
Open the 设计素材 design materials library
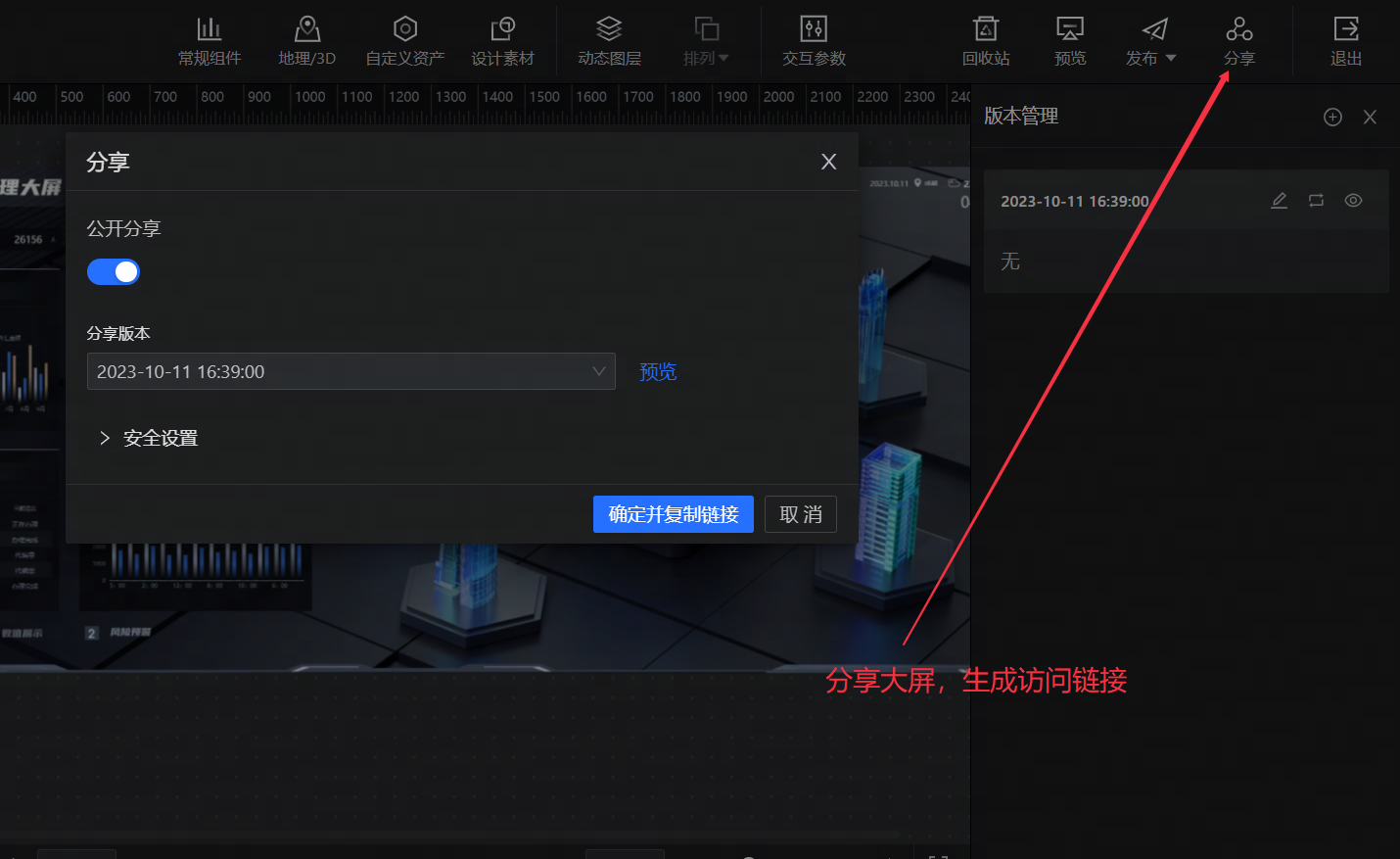[503, 39]
